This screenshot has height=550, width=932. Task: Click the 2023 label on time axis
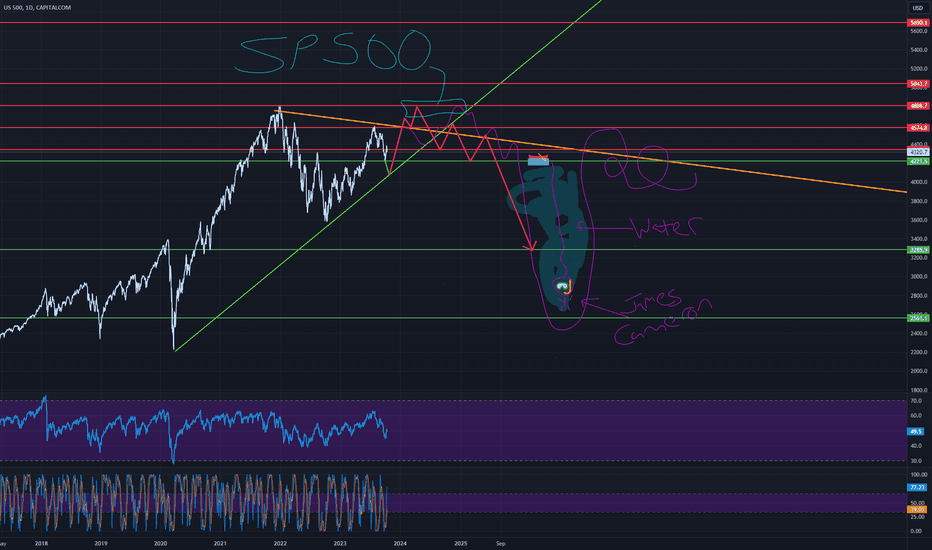340,543
